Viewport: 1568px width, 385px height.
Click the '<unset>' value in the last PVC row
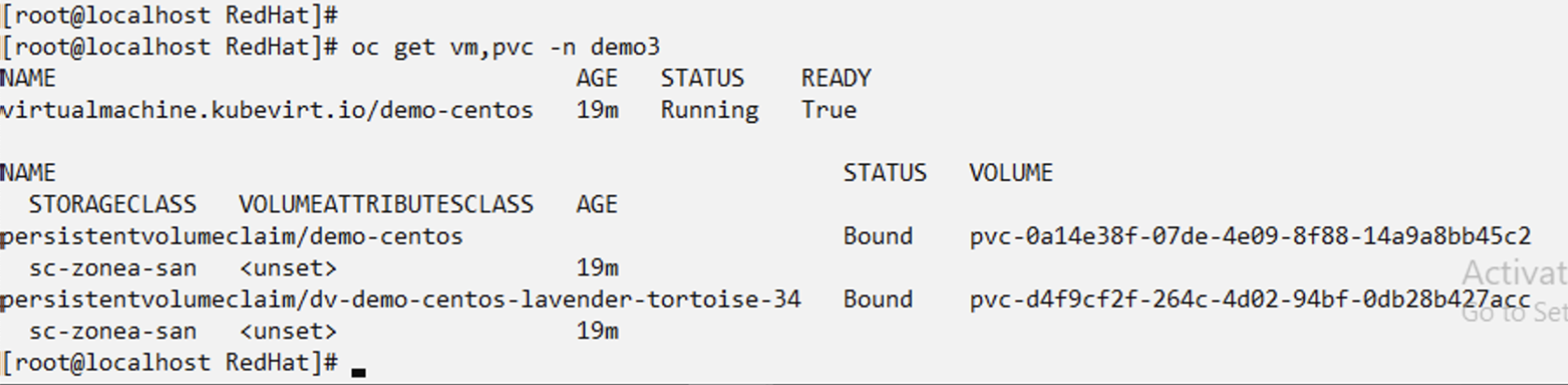pos(288,331)
